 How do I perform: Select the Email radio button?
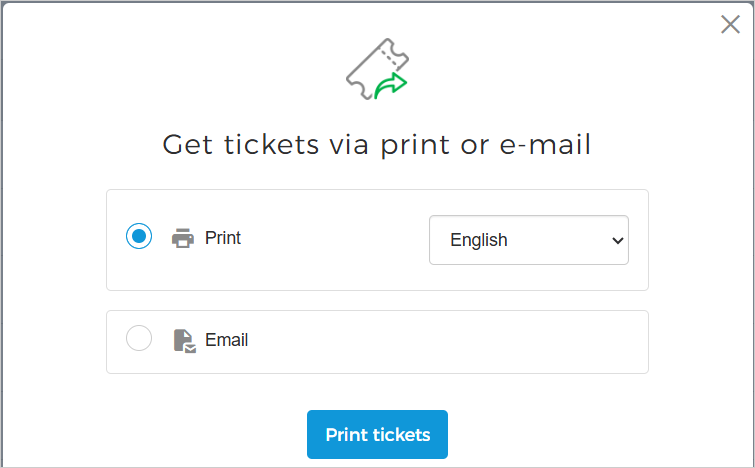coord(139,339)
